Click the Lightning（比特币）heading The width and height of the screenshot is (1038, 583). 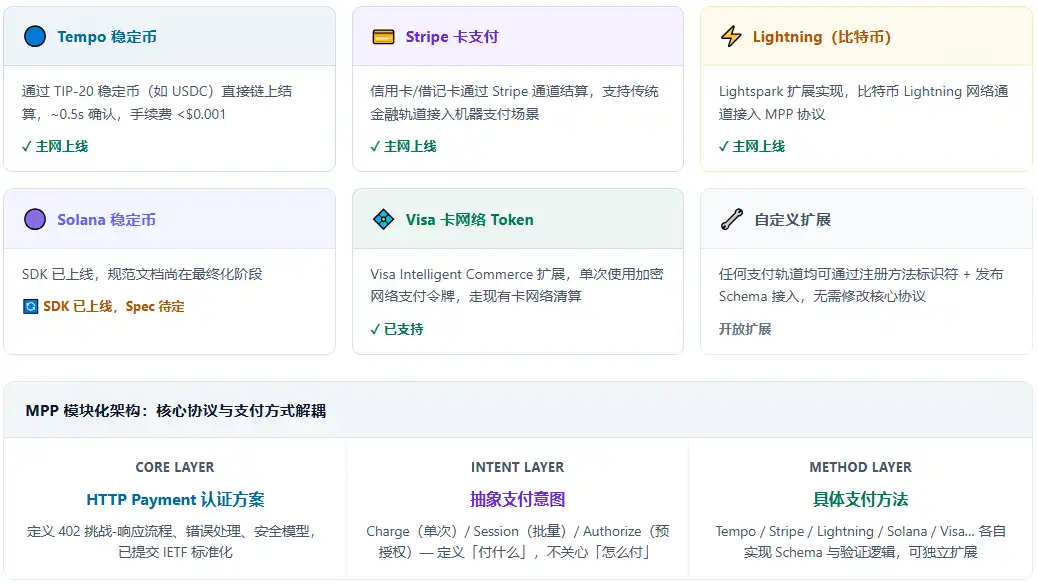coord(821,37)
